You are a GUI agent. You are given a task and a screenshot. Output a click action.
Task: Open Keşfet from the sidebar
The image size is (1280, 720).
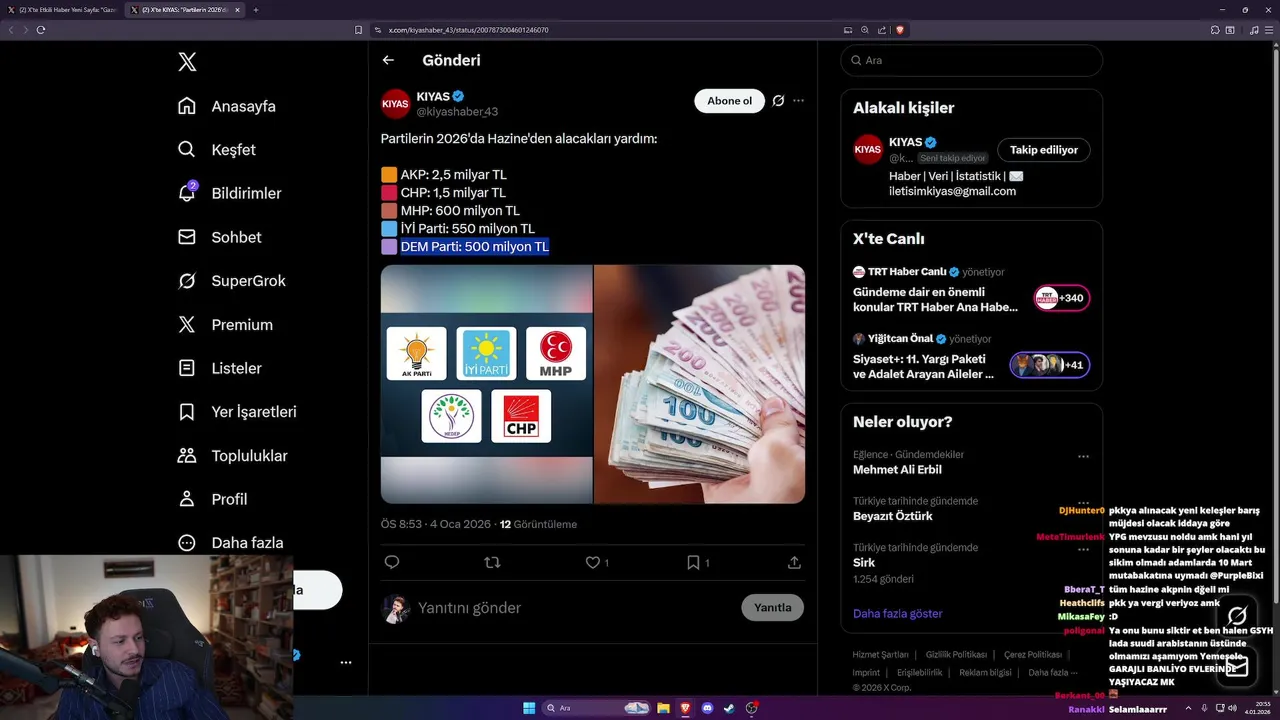[x=216, y=150]
